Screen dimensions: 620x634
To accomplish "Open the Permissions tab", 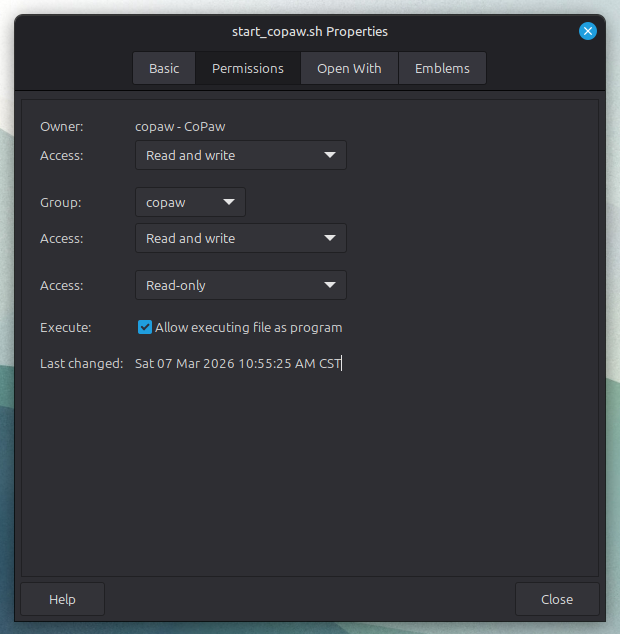I will [x=248, y=69].
